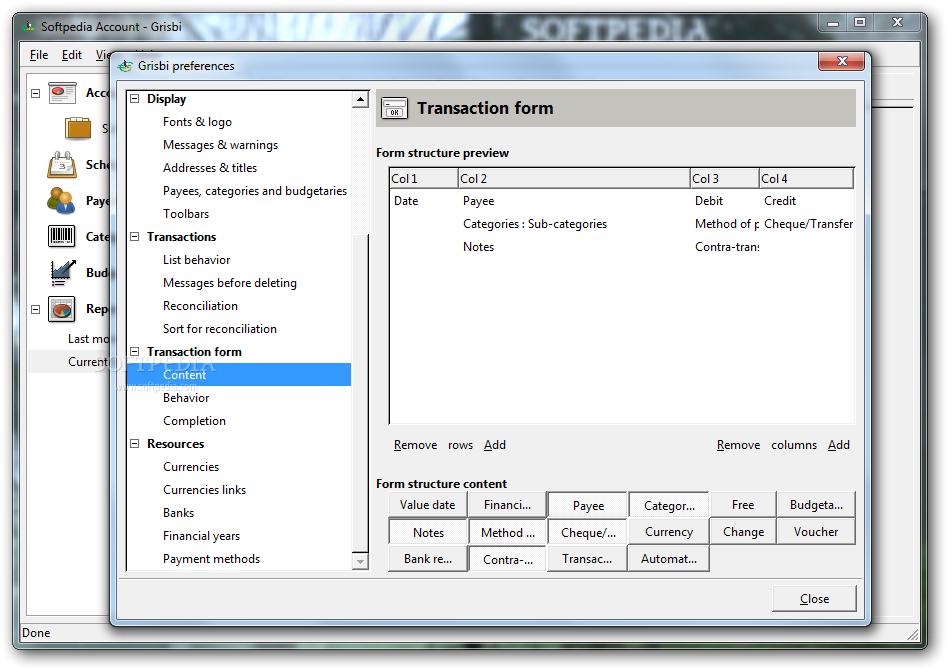Open the Payees people icon
This screenshot has height=670, width=948.
[61, 201]
